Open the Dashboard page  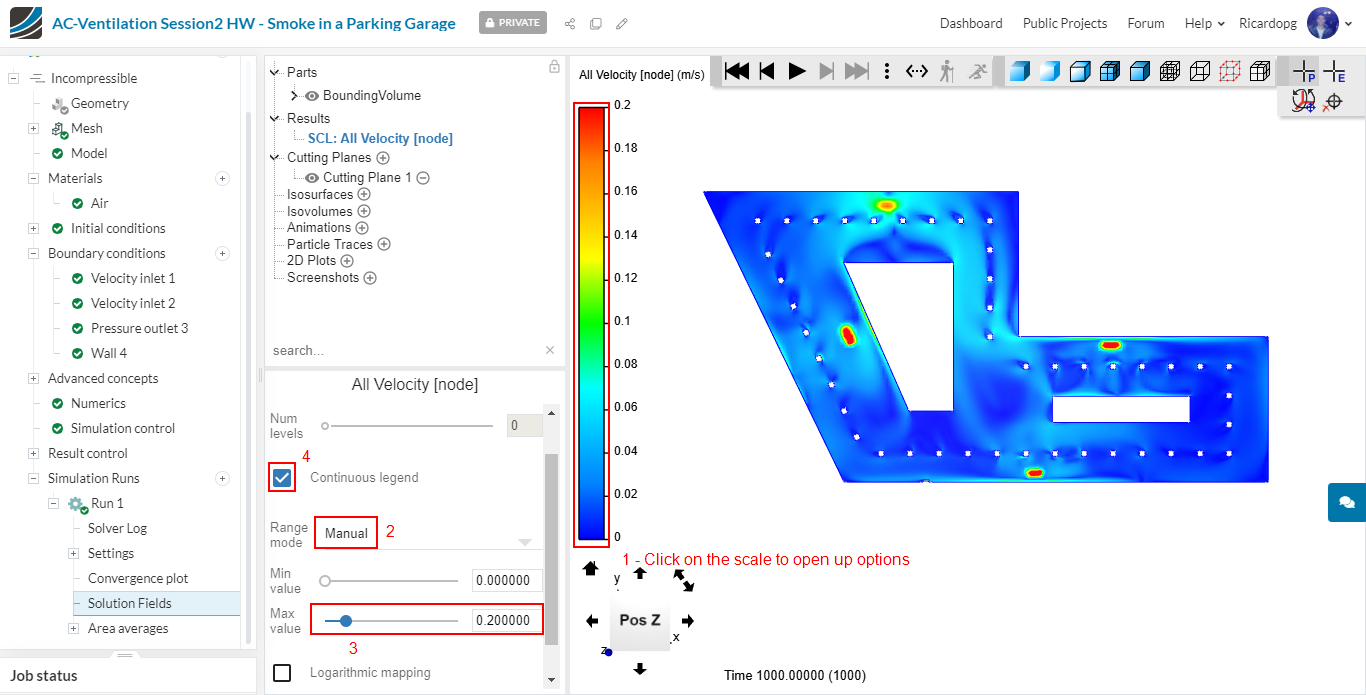(971, 23)
